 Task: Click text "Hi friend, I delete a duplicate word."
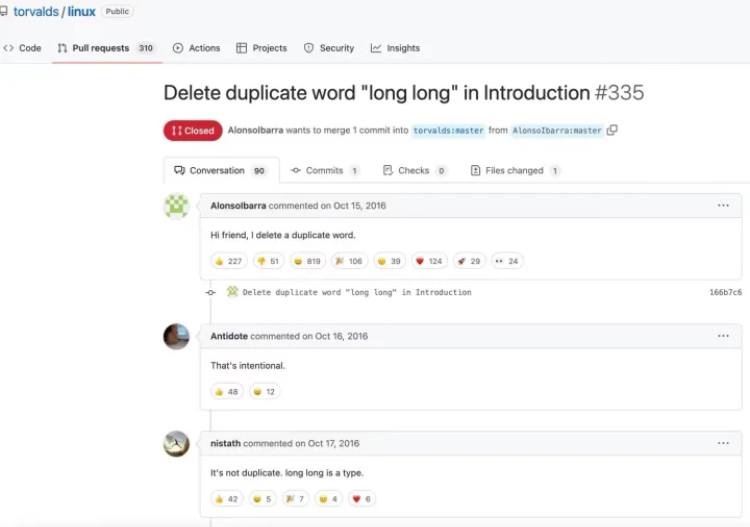click(283, 235)
